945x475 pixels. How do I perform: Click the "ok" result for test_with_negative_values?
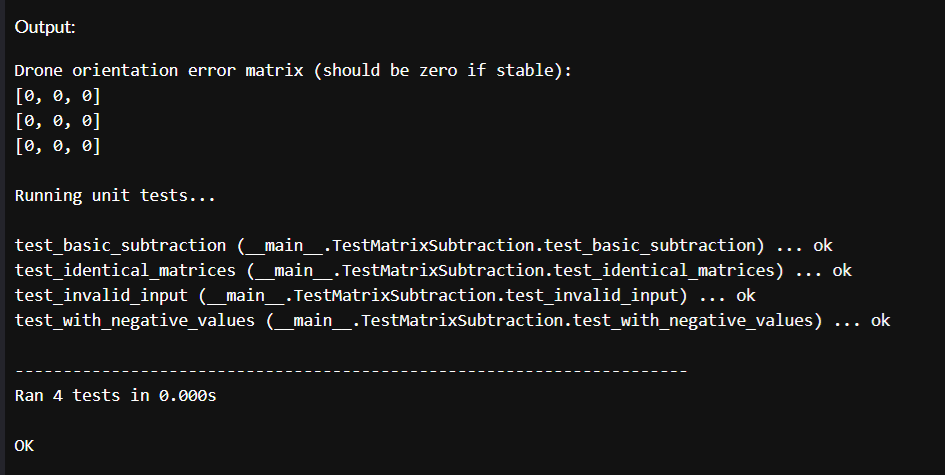point(880,320)
